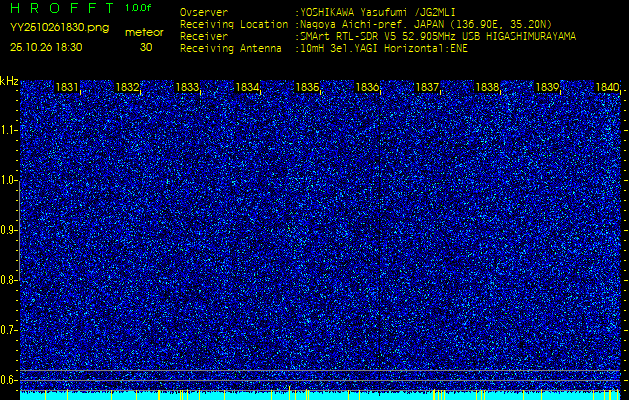Click the 26.10.26 18:30 timestamp
629x400 pixels.
[x=46, y=47]
